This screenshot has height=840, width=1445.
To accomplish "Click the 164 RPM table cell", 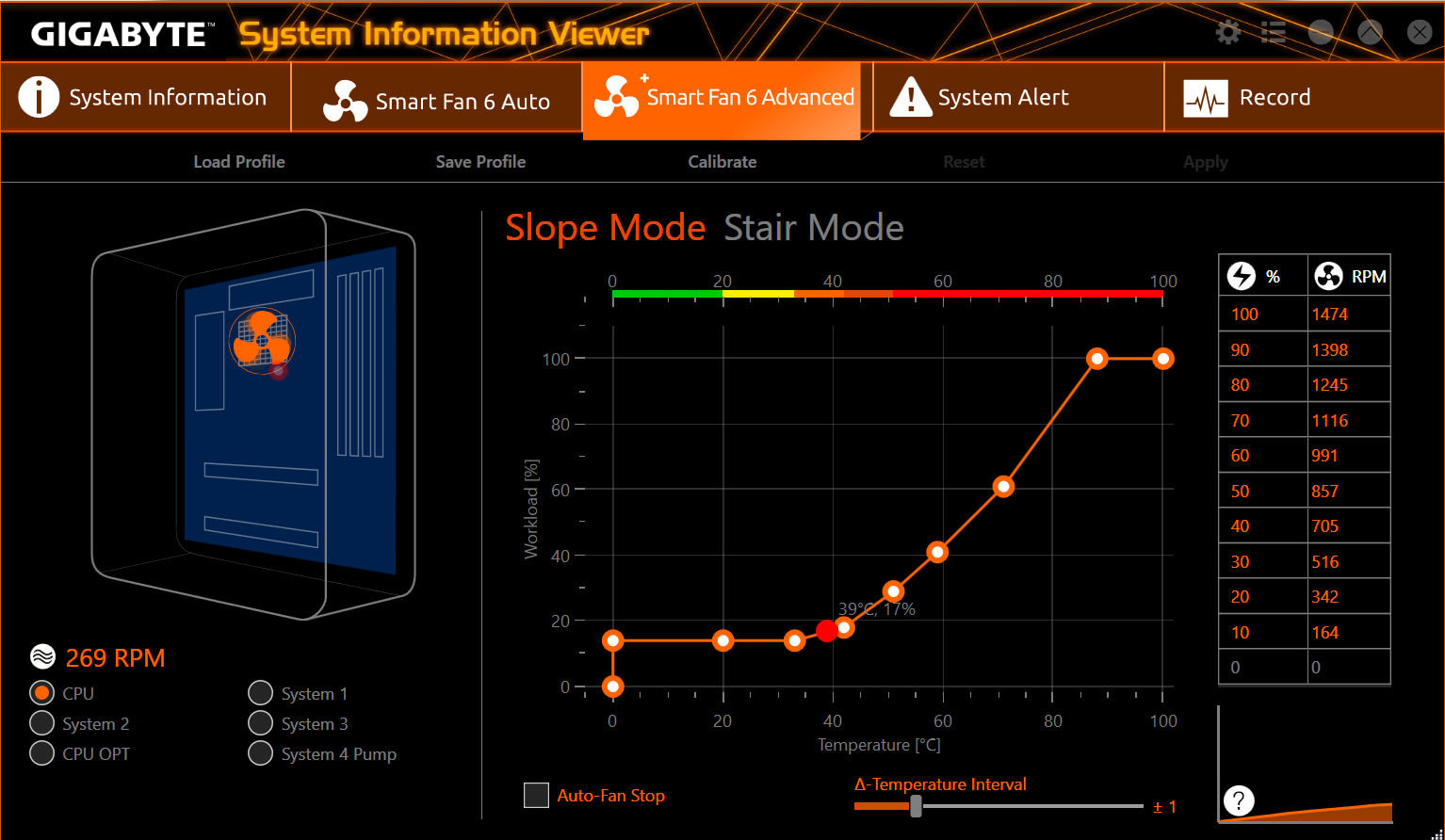I will coord(1349,632).
